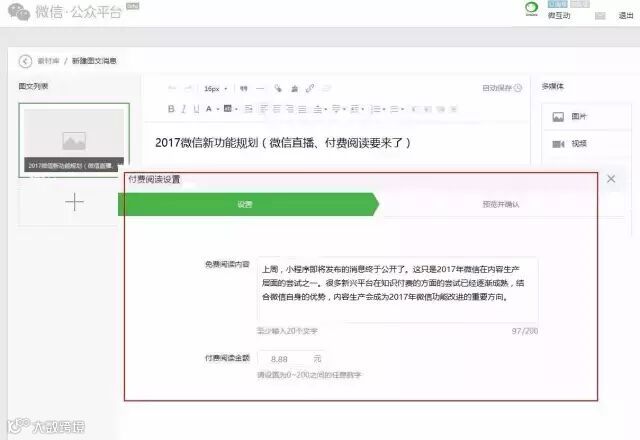Click the redo arrow in editor toolbar
The image size is (640, 440).
coord(188,88)
